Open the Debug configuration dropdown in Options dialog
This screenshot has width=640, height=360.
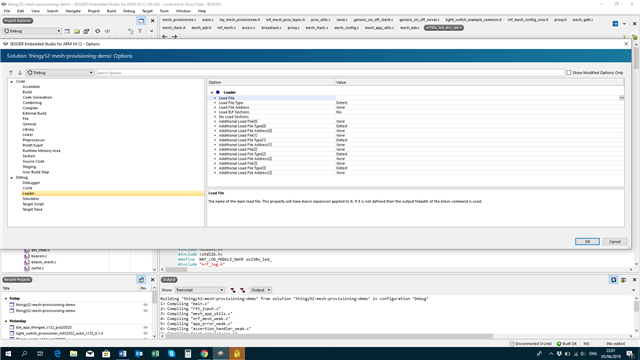[60, 73]
